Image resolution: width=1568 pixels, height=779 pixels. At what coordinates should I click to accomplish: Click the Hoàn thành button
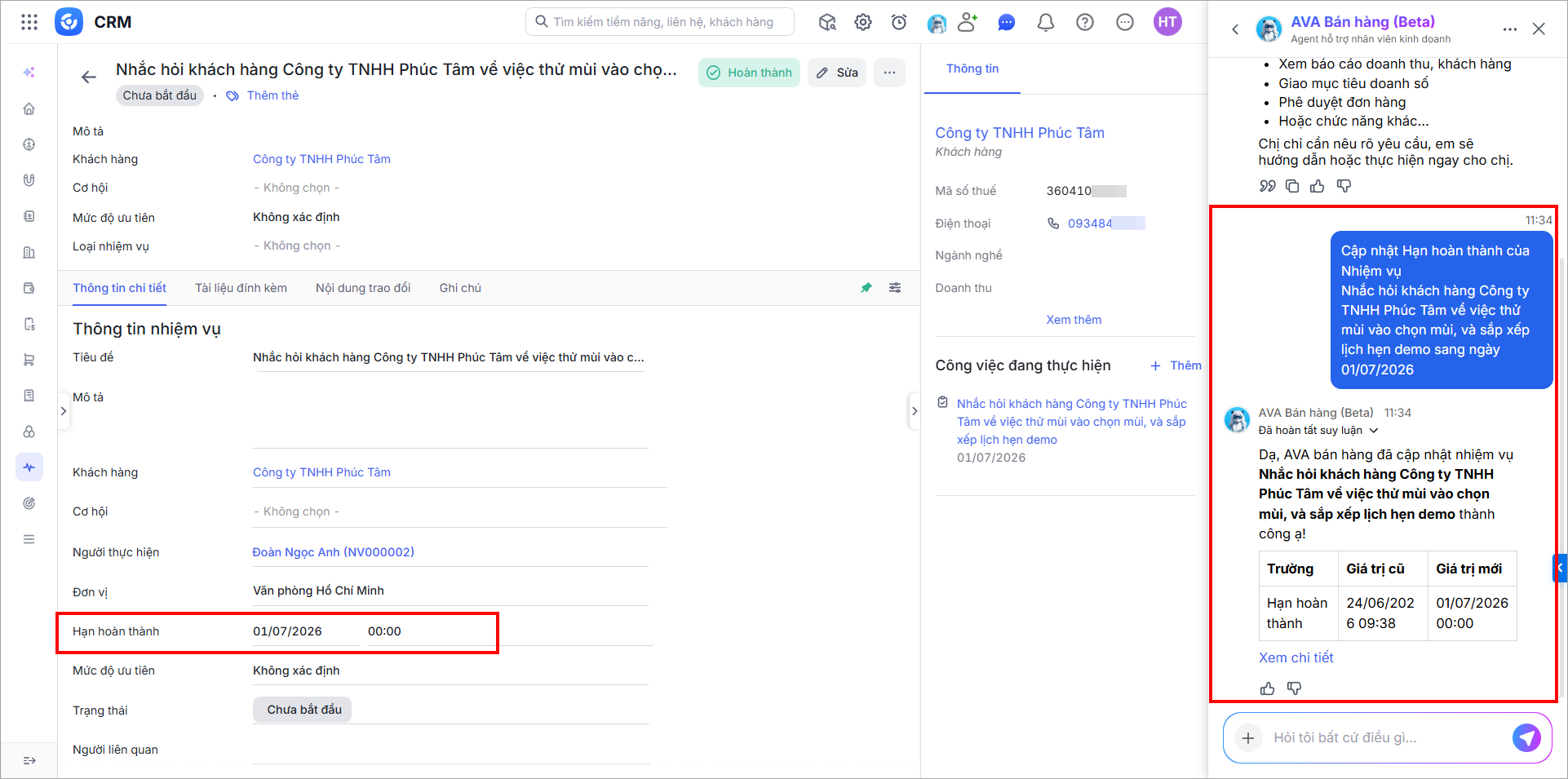tap(749, 73)
